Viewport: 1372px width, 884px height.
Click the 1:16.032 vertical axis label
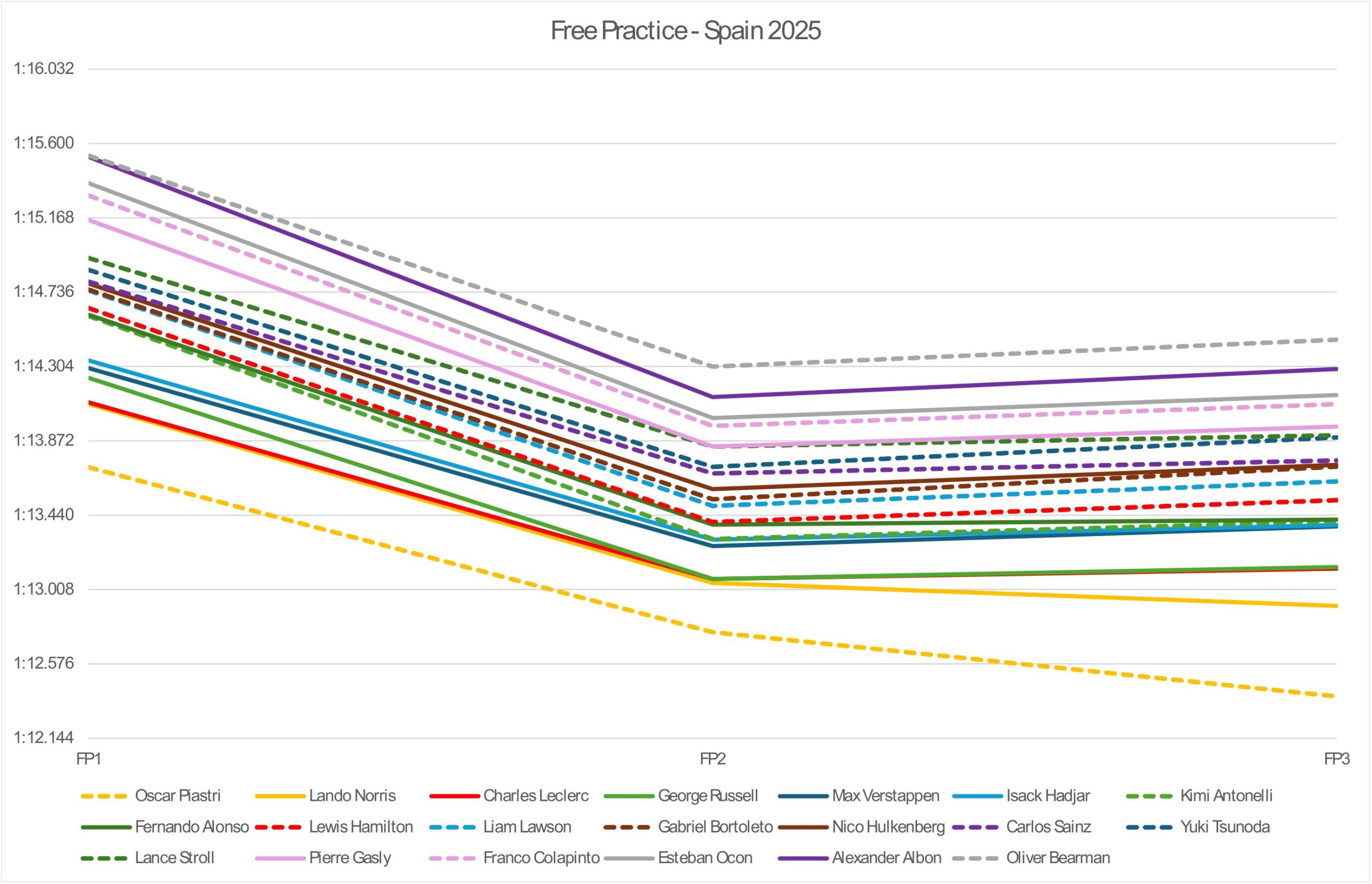pyautogui.click(x=44, y=69)
